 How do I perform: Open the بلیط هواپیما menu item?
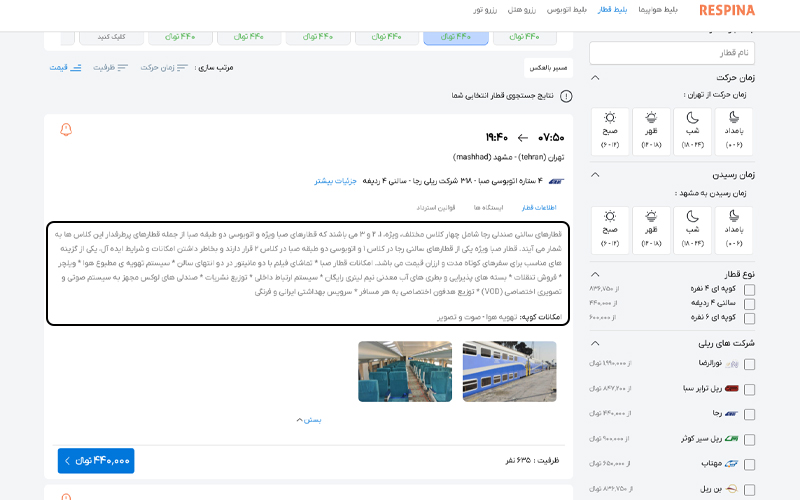tap(658, 10)
